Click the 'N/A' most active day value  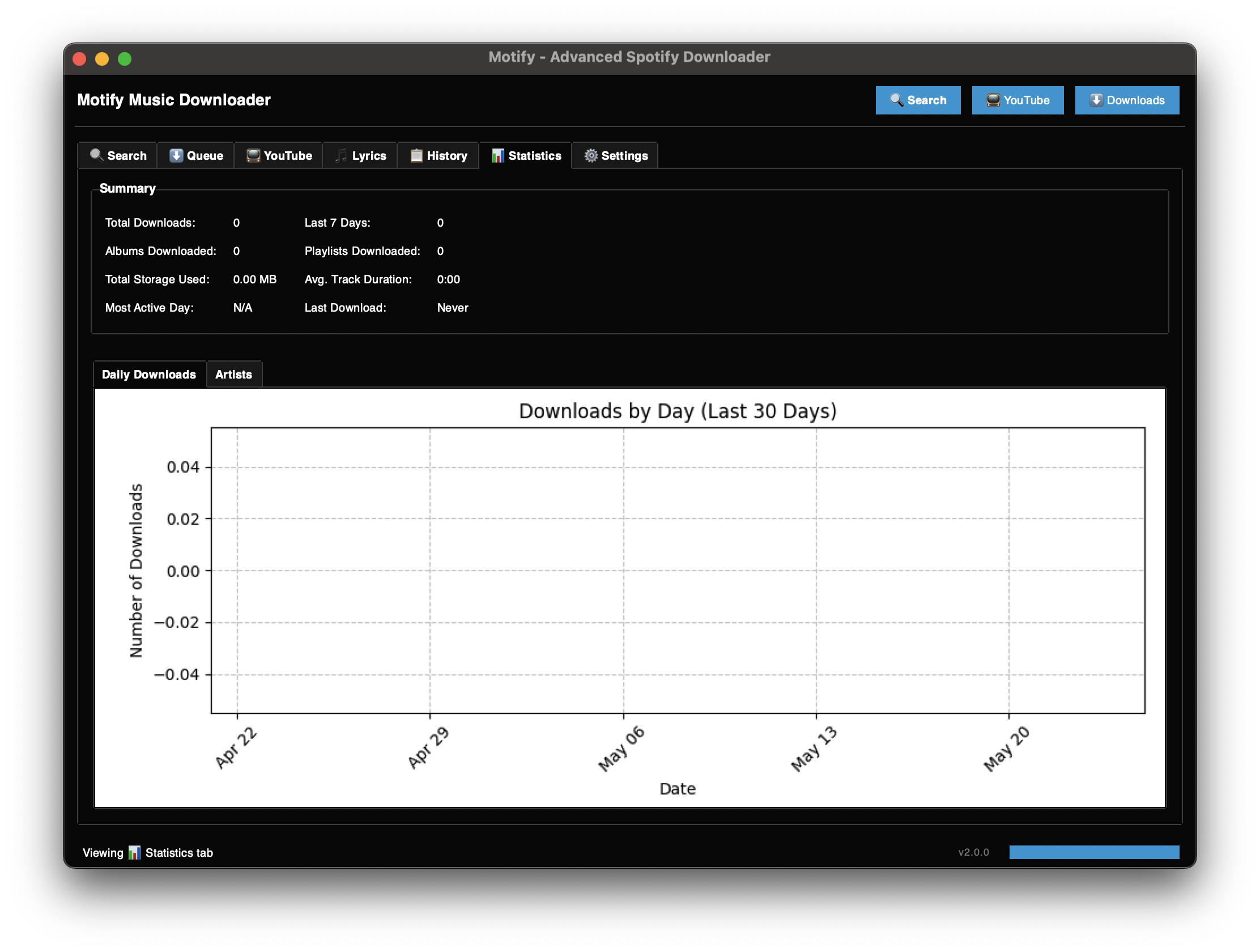[242, 308]
